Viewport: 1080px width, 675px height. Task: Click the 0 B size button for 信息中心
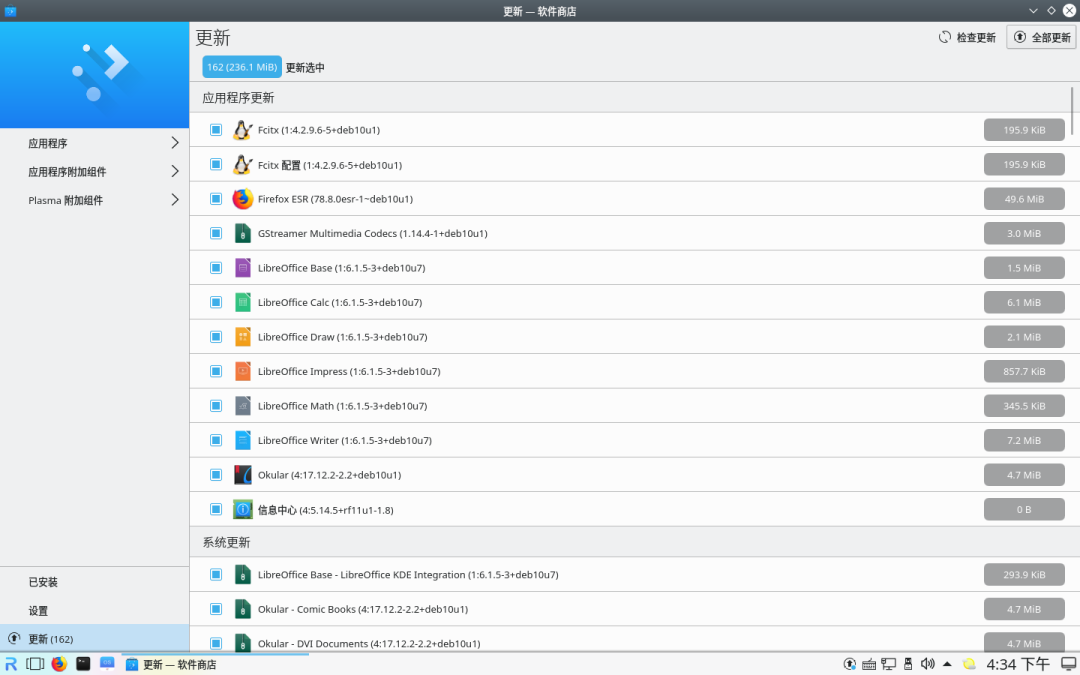(1024, 510)
